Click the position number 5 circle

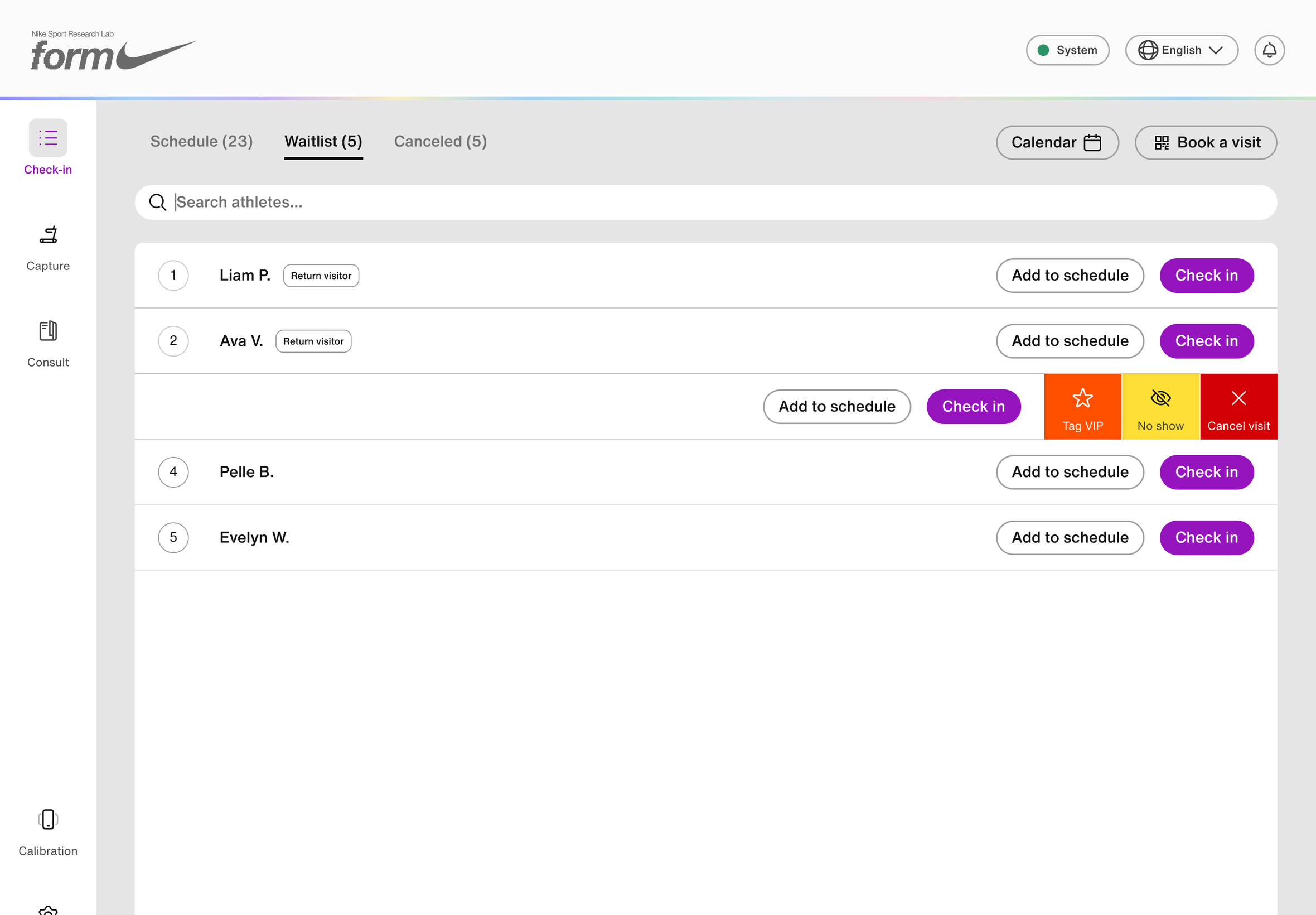coord(173,538)
